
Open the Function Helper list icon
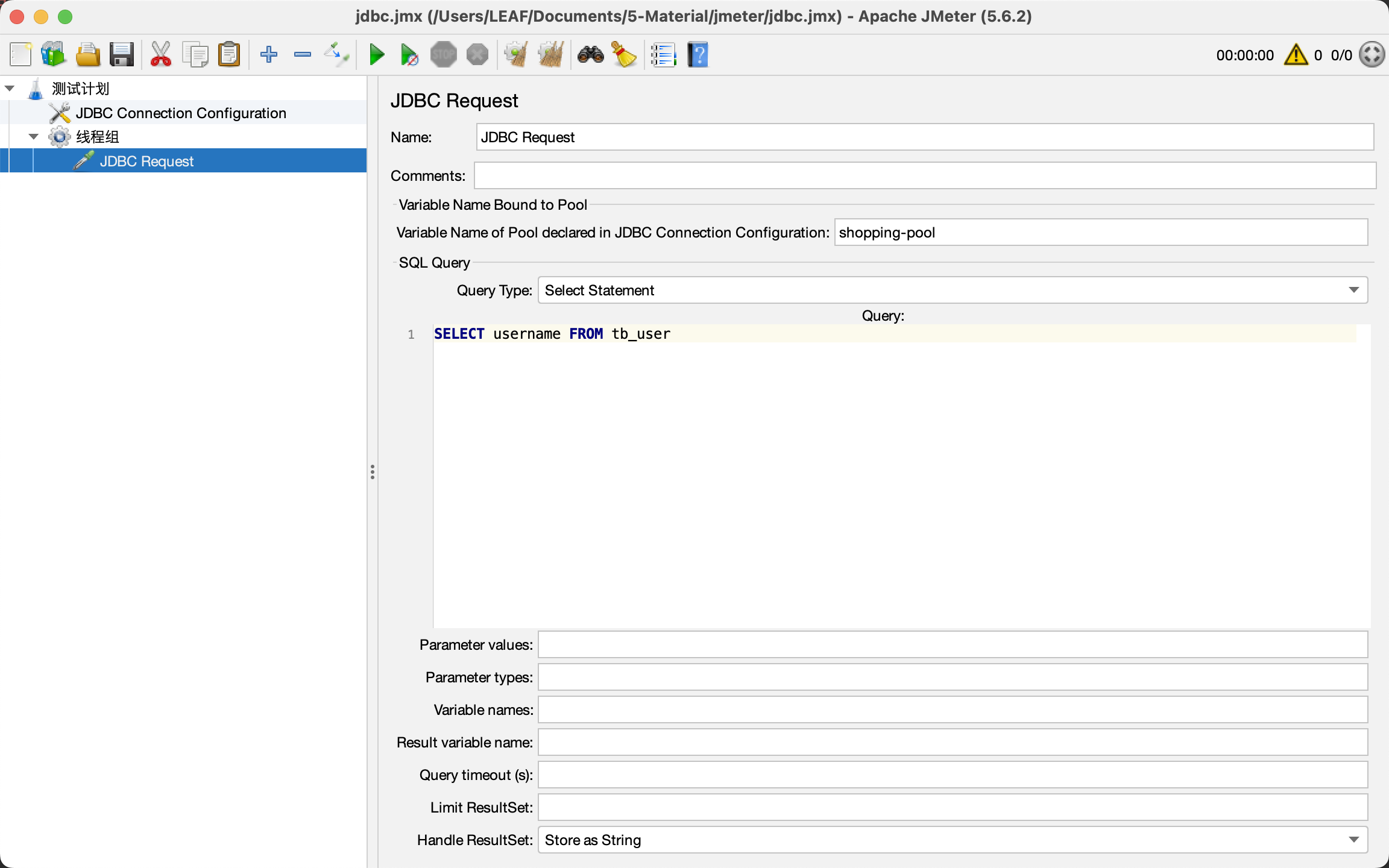pyautogui.click(x=663, y=55)
